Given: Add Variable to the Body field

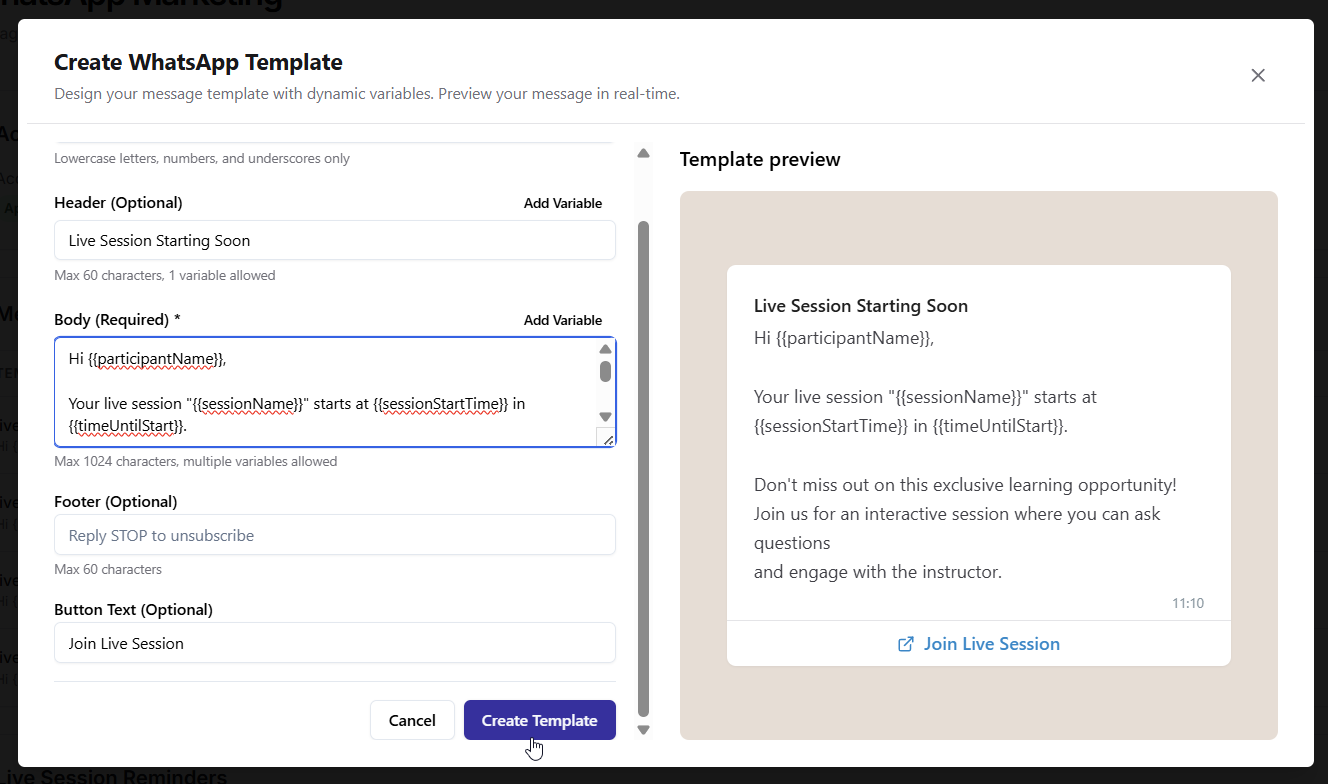Looking at the screenshot, I should 562,320.
